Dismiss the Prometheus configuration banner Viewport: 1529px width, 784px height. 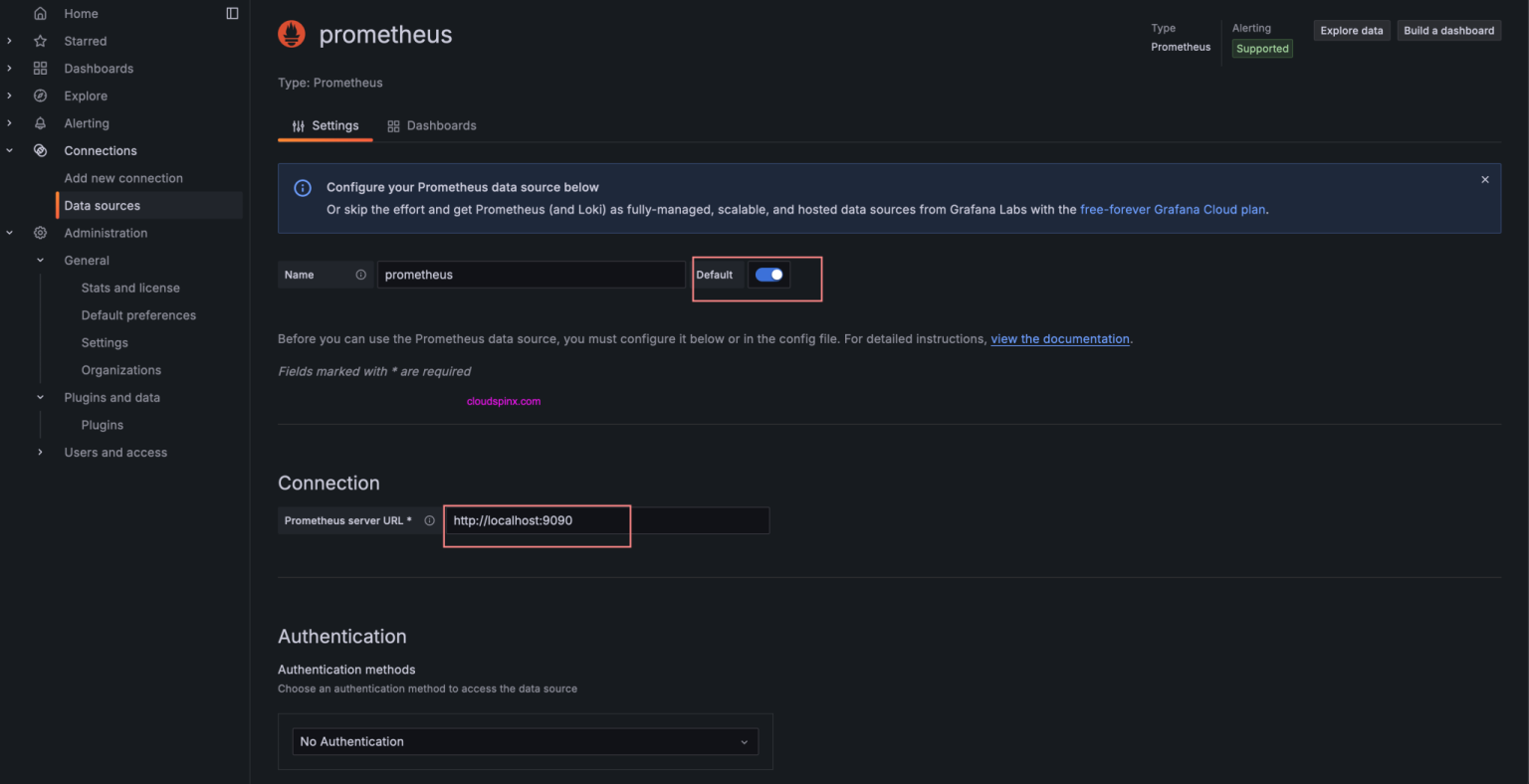1484,179
